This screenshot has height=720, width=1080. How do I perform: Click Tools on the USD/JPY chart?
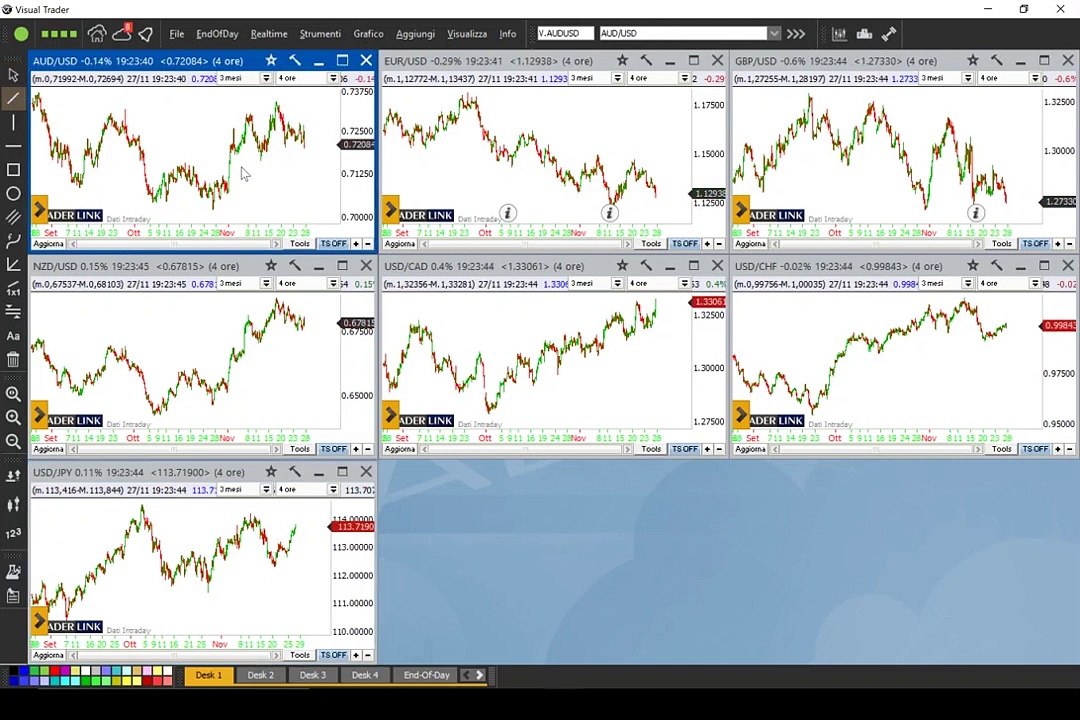pyautogui.click(x=299, y=655)
